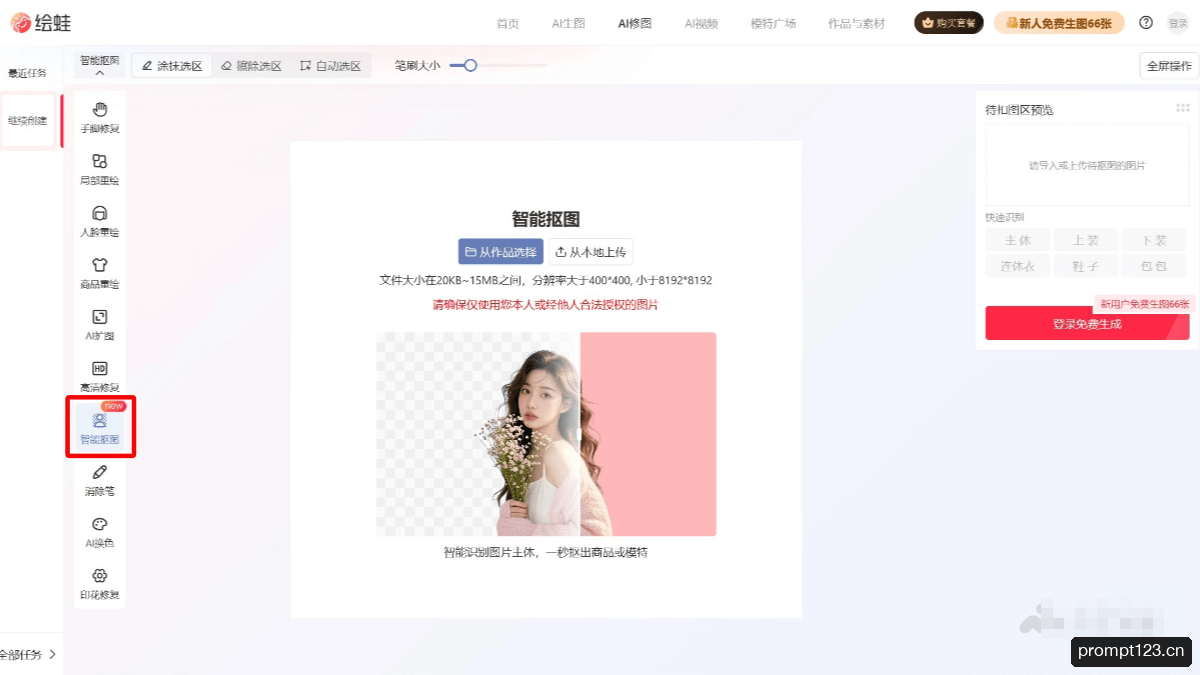Select the 主体 quick recognition option

pyautogui.click(x=1017, y=240)
